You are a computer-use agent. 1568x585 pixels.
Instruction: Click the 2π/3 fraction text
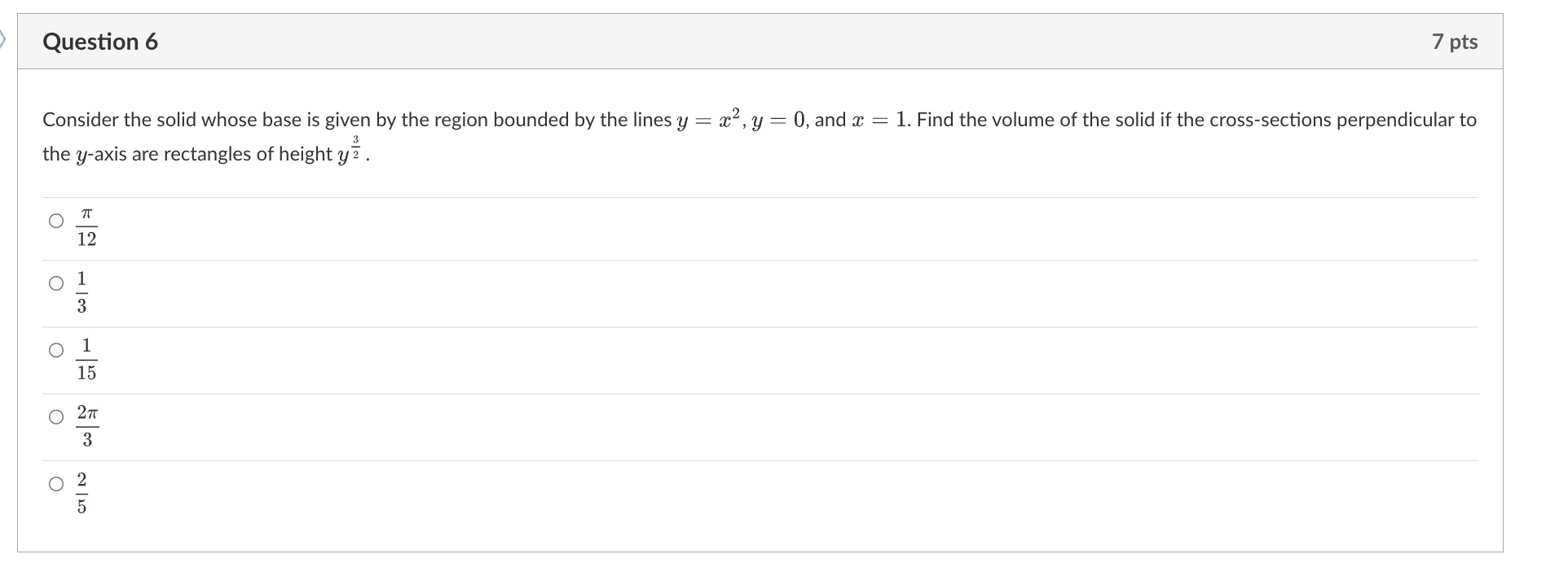click(x=87, y=426)
